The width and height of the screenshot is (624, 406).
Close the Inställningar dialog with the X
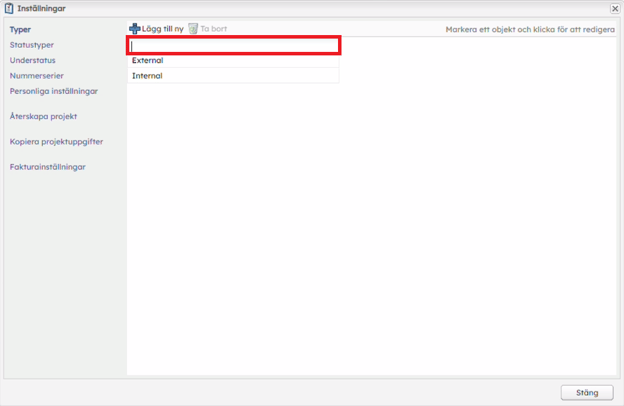coord(614,8)
